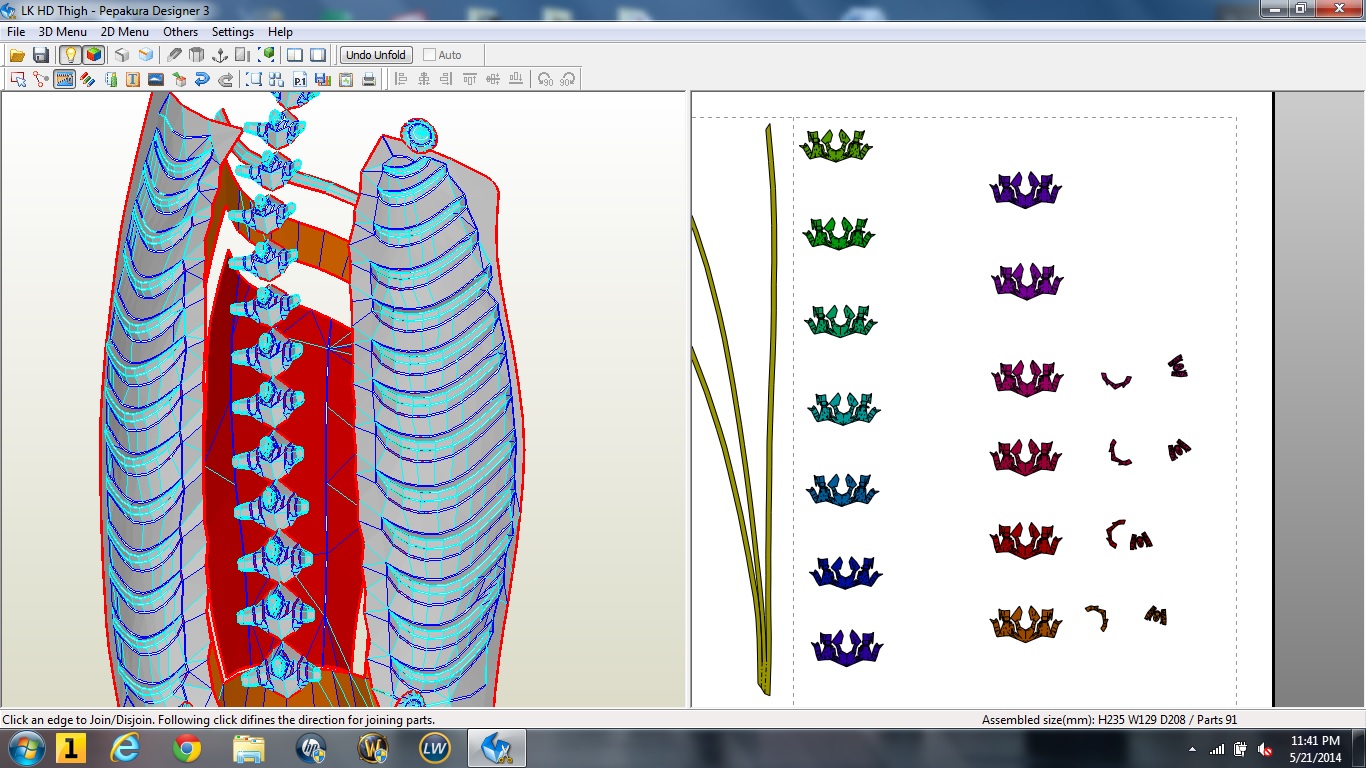The image size is (1366, 768).
Task: Select the red node join tool icon
Action: click(41, 79)
